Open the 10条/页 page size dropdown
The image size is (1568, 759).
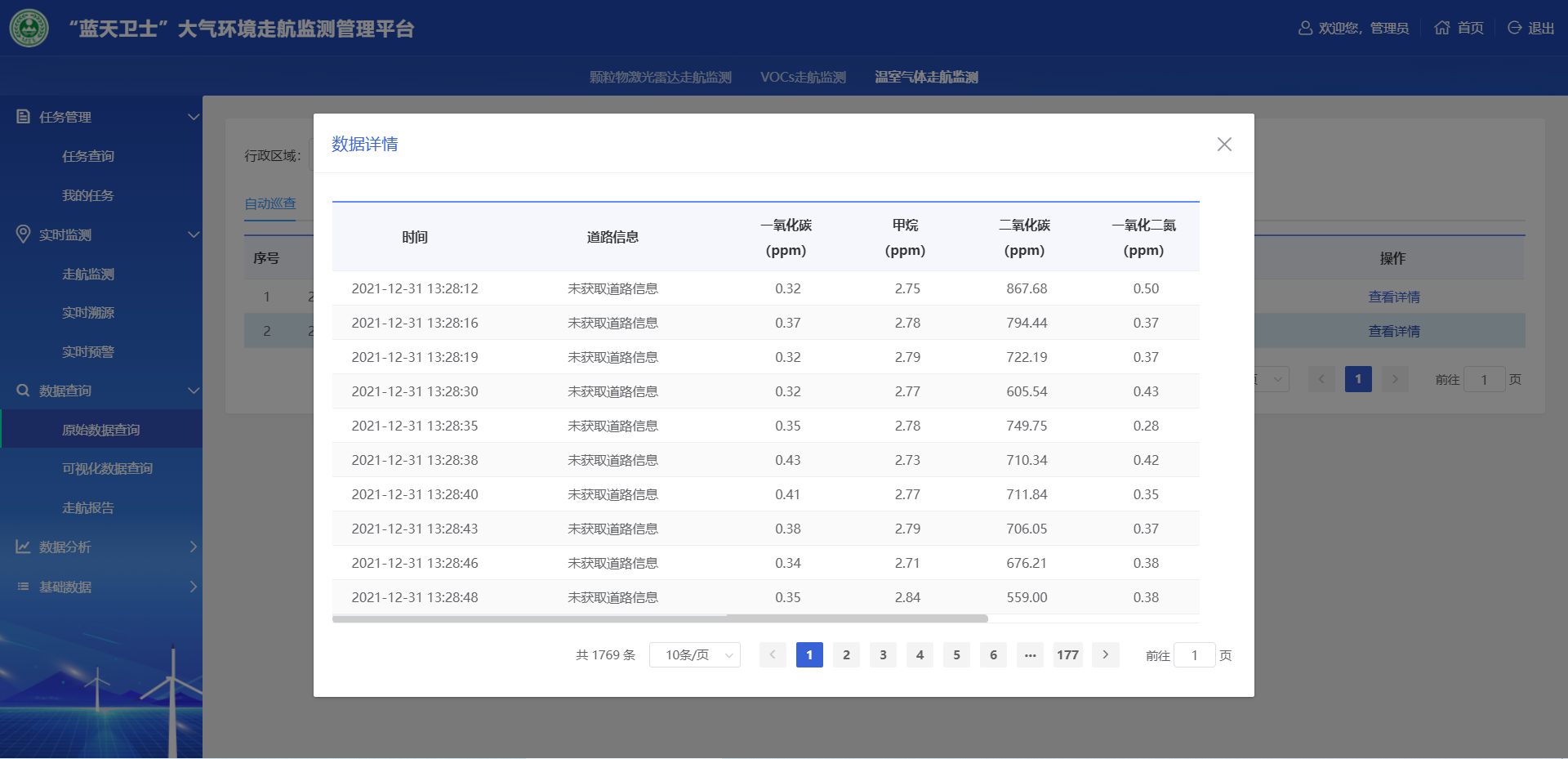(x=694, y=655)
